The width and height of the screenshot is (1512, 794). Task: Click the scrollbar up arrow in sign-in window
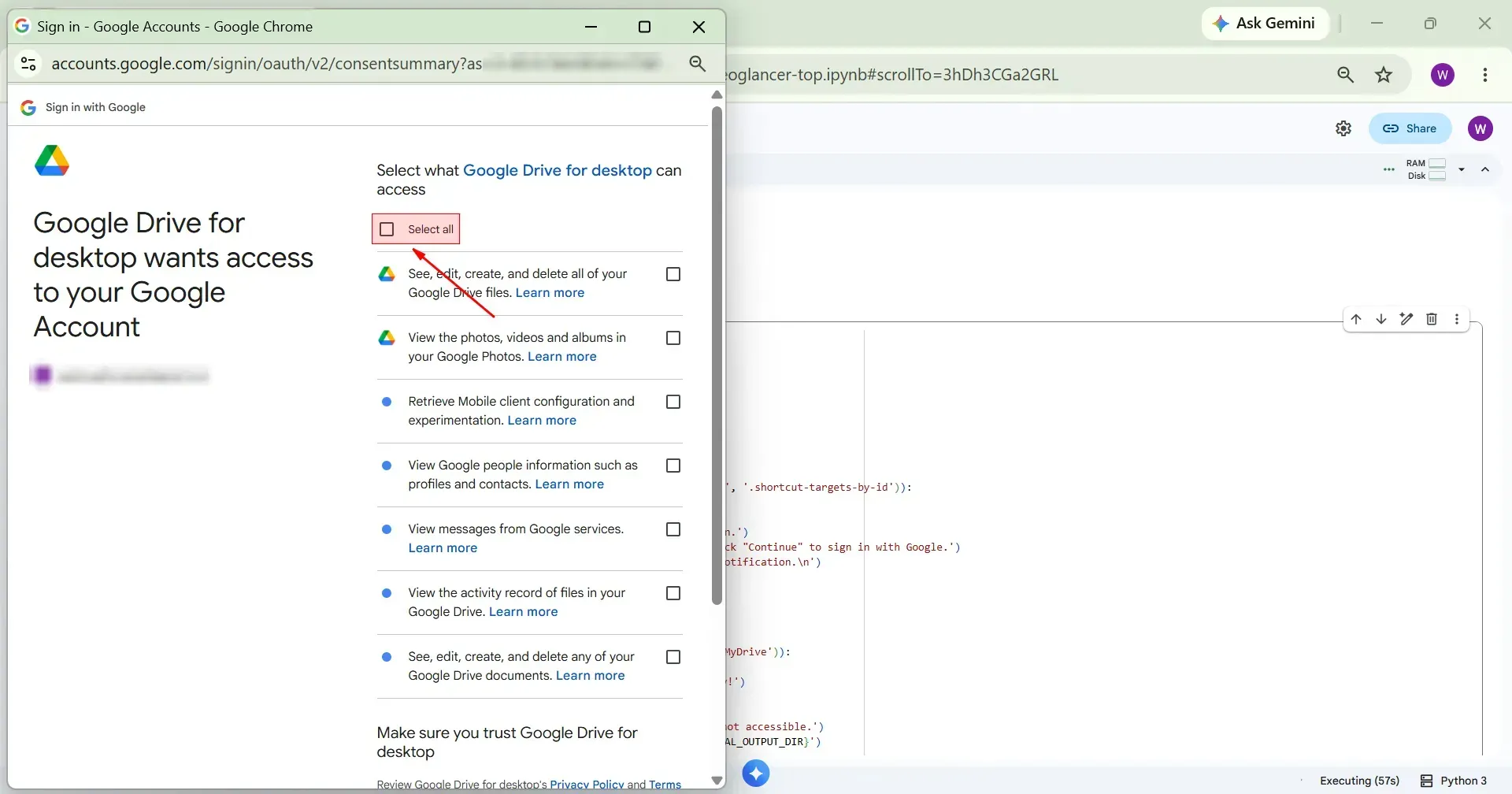point(717,95)
